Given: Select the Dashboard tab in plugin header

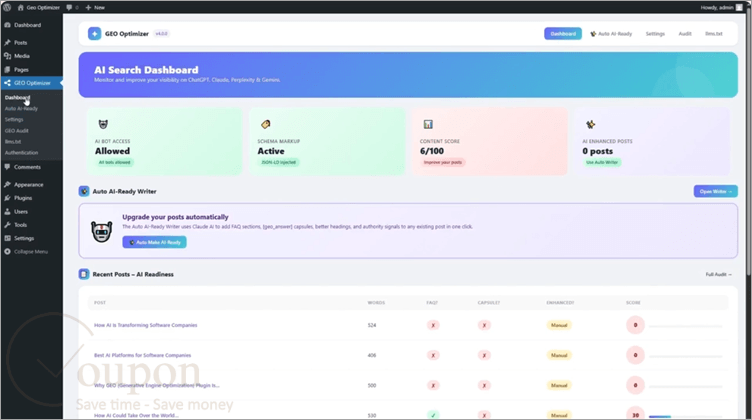Looking at the screenshot, I should coord(563,34).
